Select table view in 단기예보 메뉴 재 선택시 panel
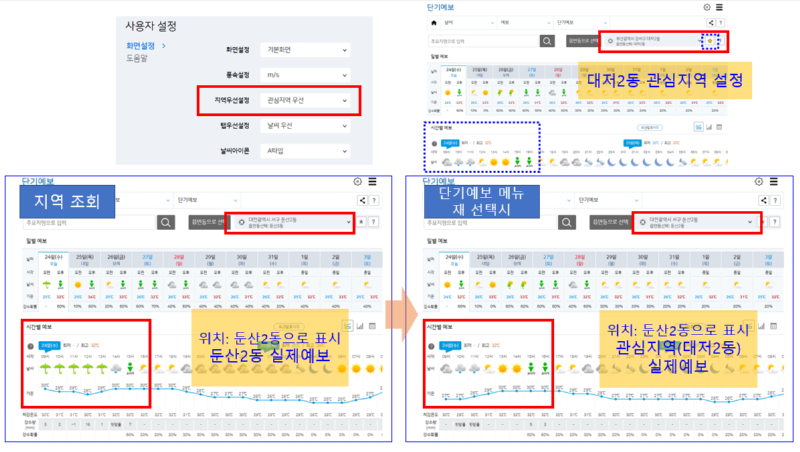The height and width of the screenshot is (452, 800). pyautogui.click(x=774, y=326)
